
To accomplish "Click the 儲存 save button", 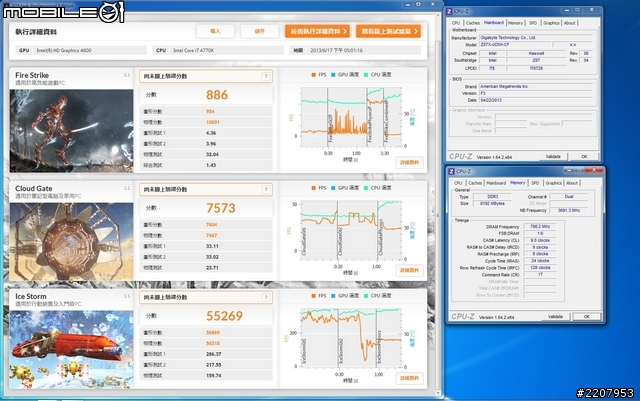I will click(260, 31).
